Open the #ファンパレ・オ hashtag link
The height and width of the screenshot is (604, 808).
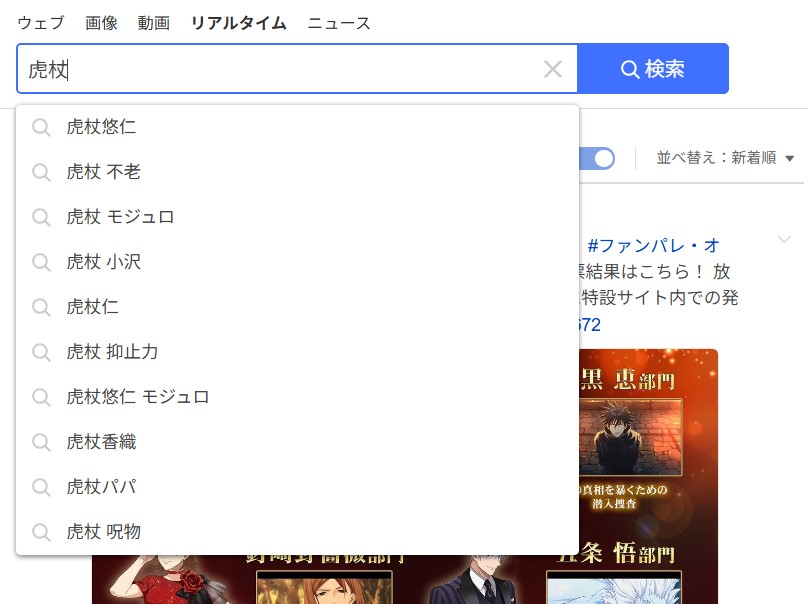653,246
